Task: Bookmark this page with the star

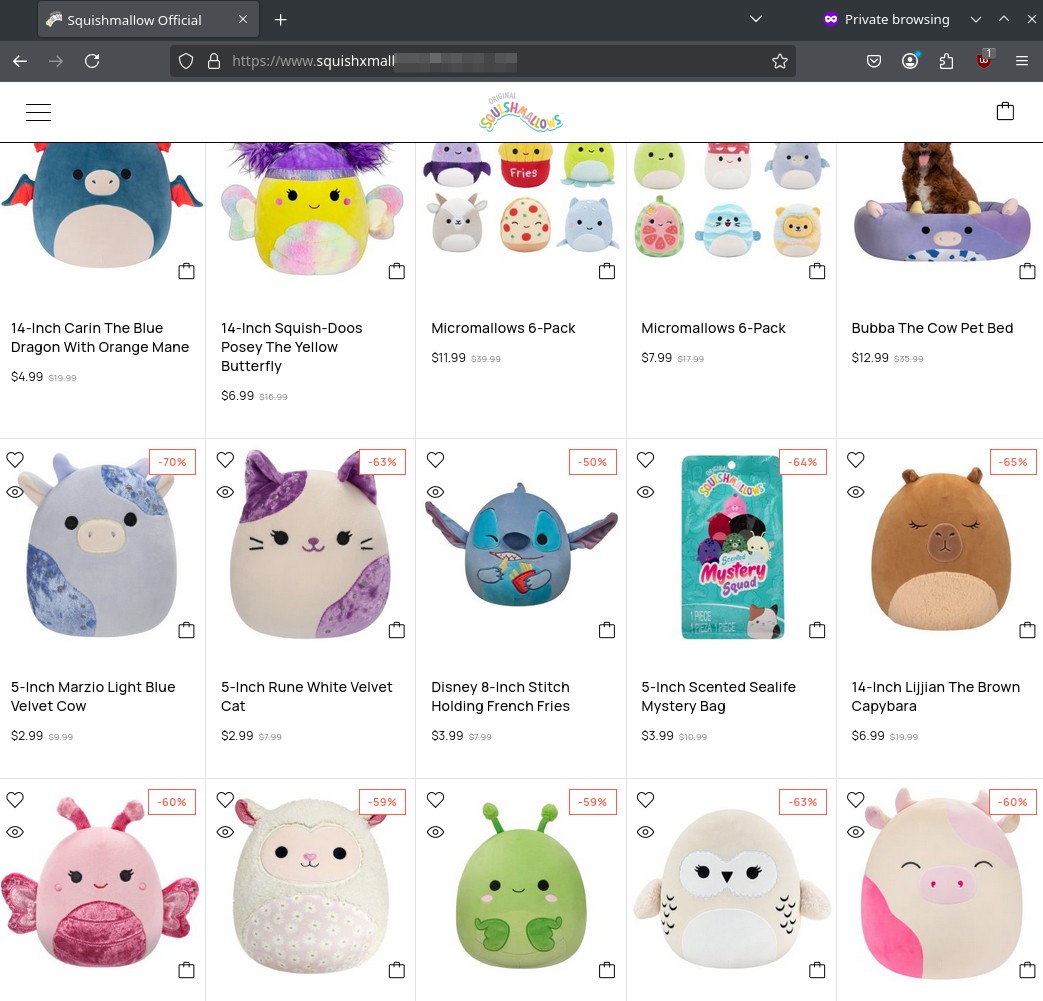Action: 780,61
